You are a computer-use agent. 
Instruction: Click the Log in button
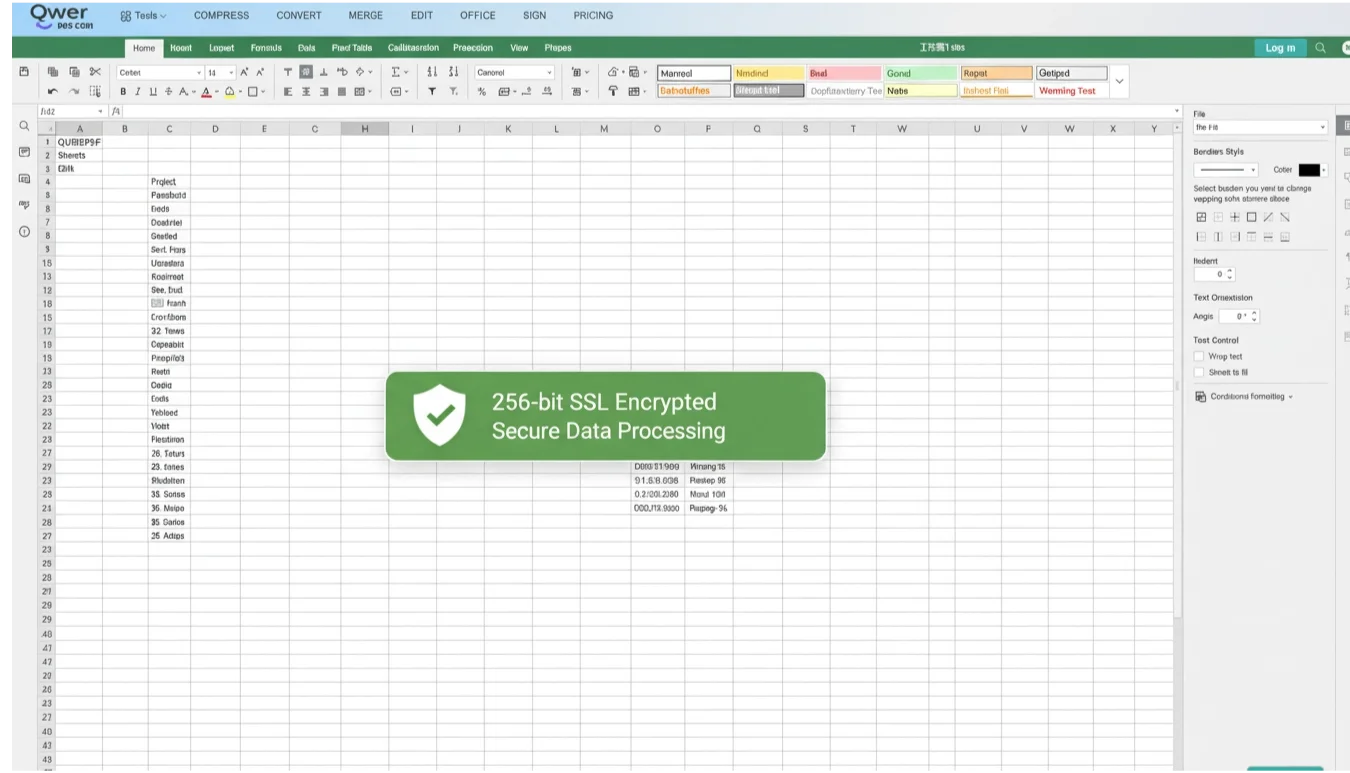pyautogui.click(x=1280, y=48)
